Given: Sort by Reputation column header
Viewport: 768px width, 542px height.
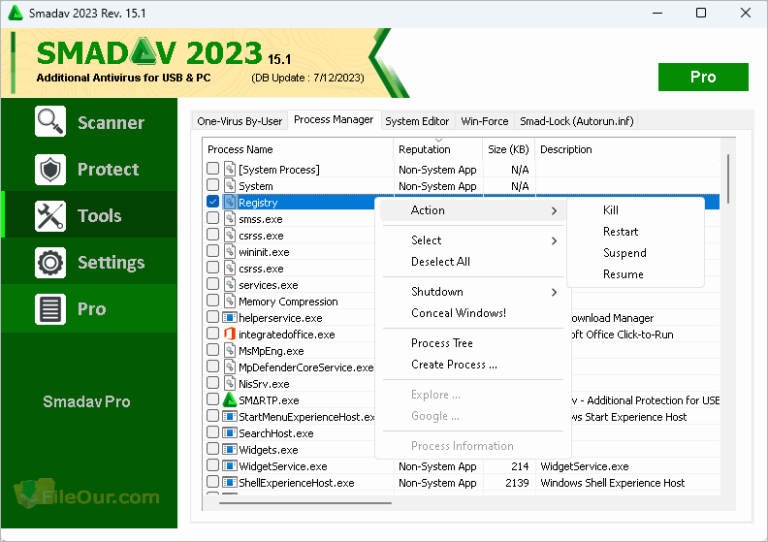Looking at the screenshot, I should 438,149.
